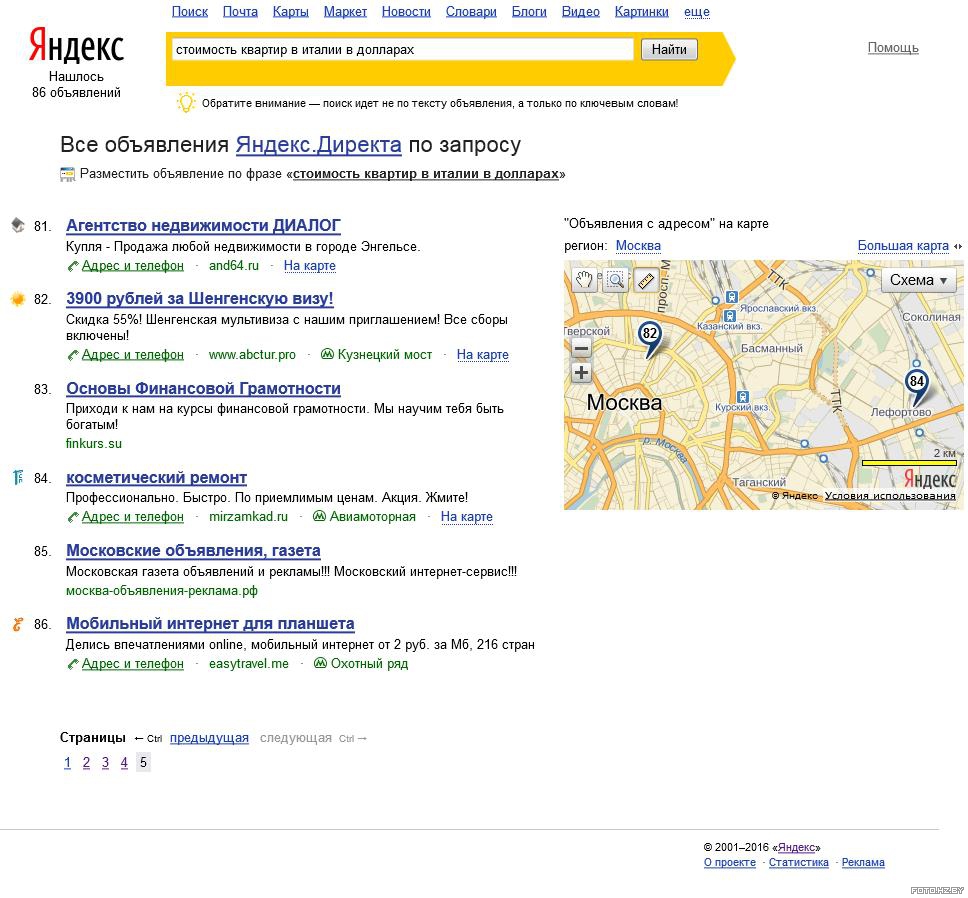Select the map ruler measurement tool
The width and height of the screenshot is (968, 898).
645,281
